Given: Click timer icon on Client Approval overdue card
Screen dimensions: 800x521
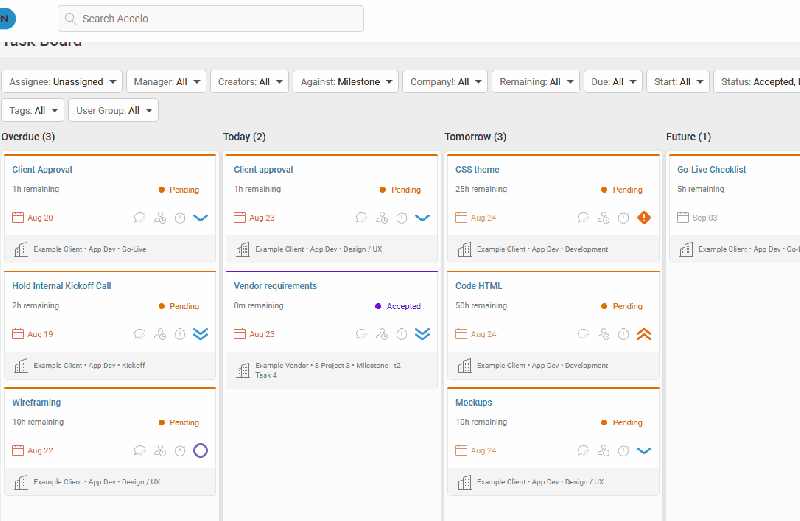Looking at the screenshot, I should (180, 218).
